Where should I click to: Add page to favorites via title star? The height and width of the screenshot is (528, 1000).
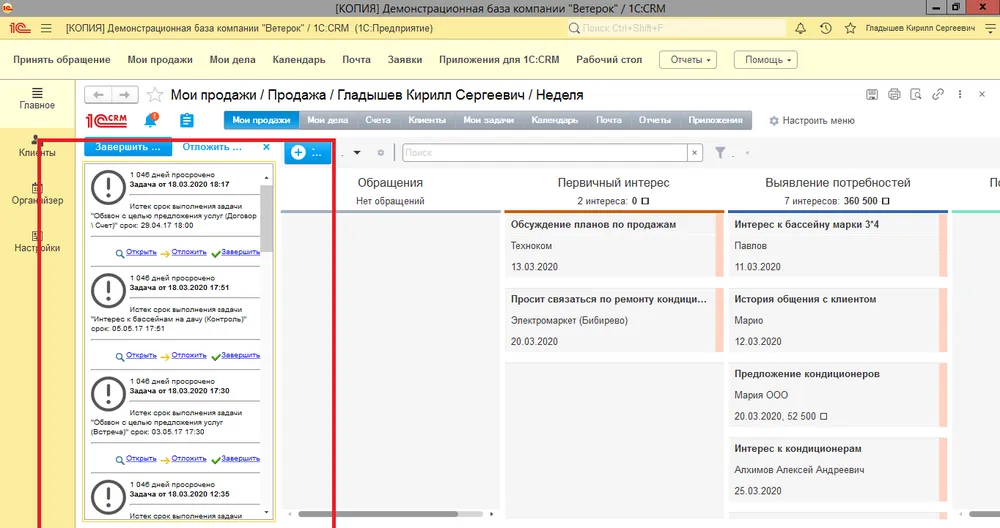(154, 95)
